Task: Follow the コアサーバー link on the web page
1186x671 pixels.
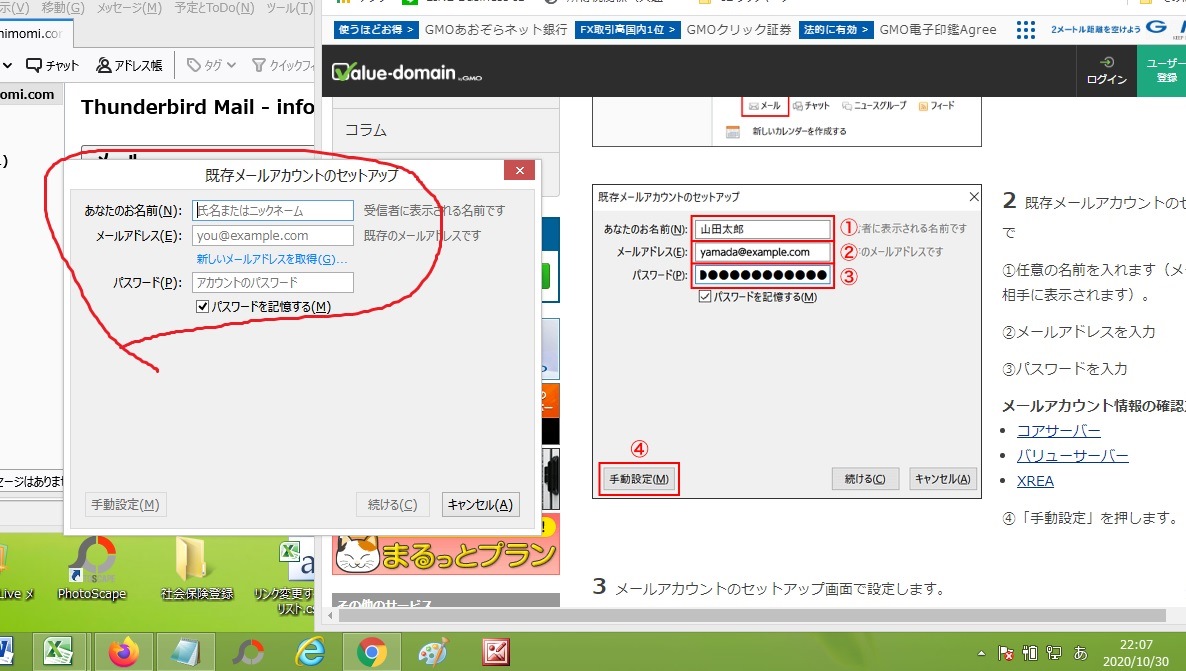Action: tap(1058, 431)
